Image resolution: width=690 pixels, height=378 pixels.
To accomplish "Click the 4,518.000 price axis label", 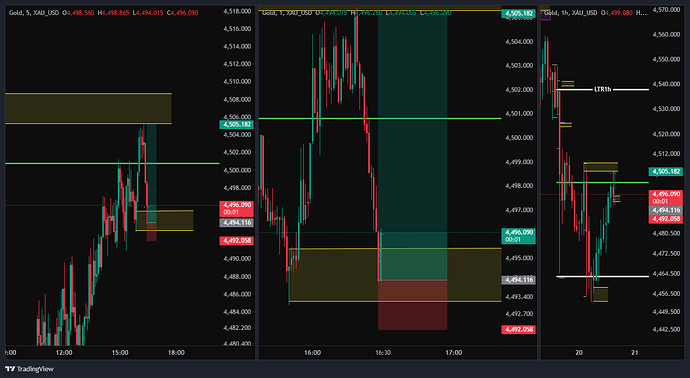I will click(x=237, y=11).
